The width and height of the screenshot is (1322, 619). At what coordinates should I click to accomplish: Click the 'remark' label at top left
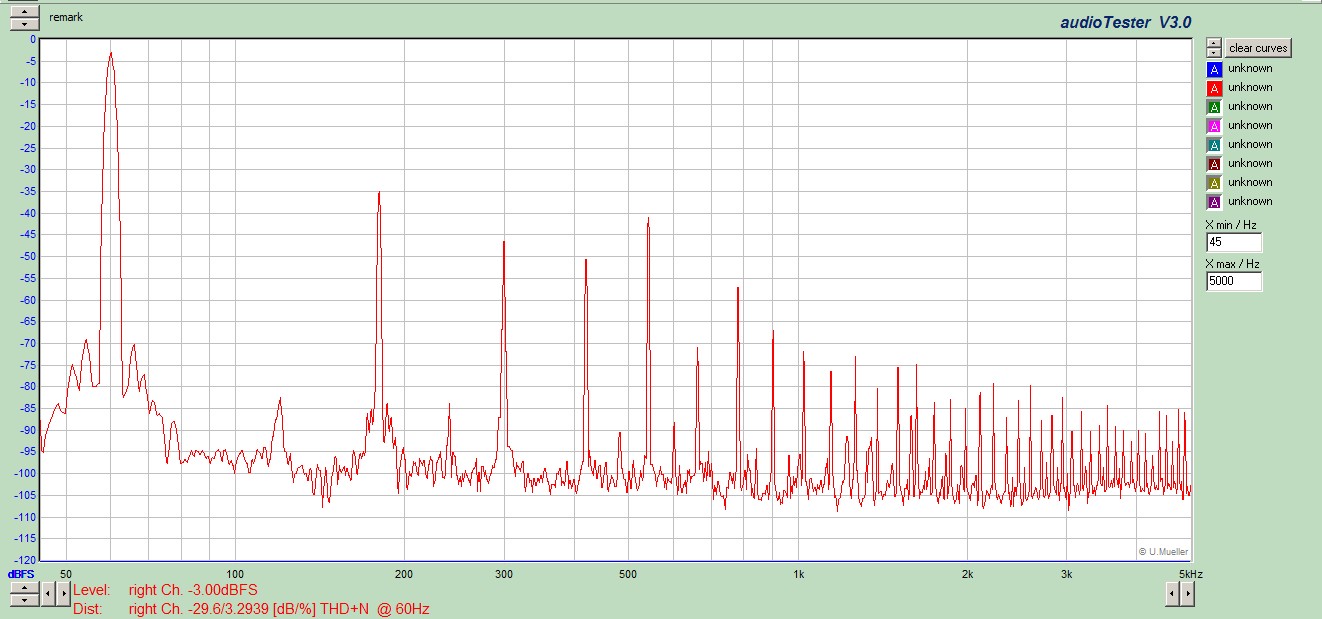pos(66,18)
